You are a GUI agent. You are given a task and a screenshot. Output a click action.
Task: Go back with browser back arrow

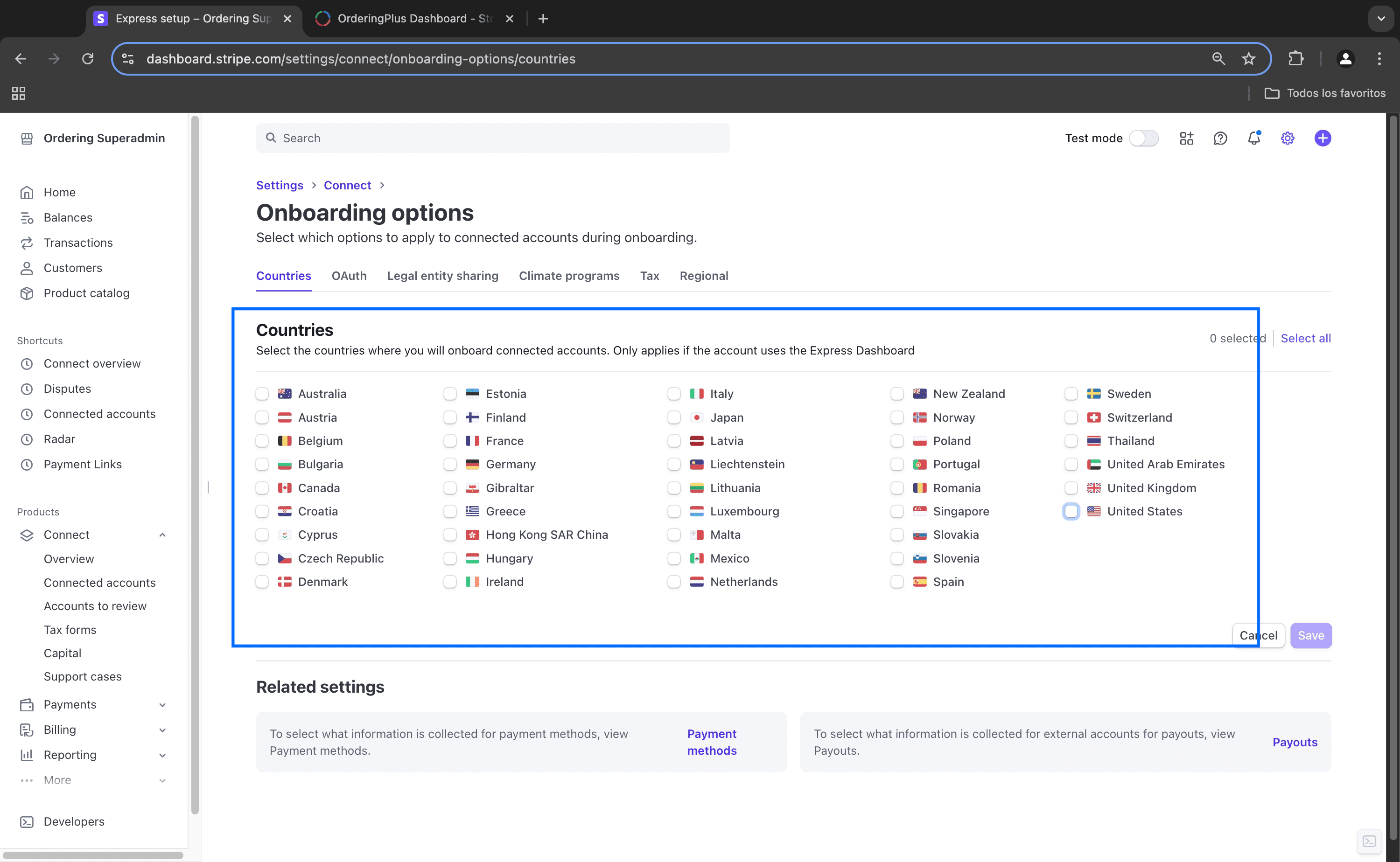21,59
